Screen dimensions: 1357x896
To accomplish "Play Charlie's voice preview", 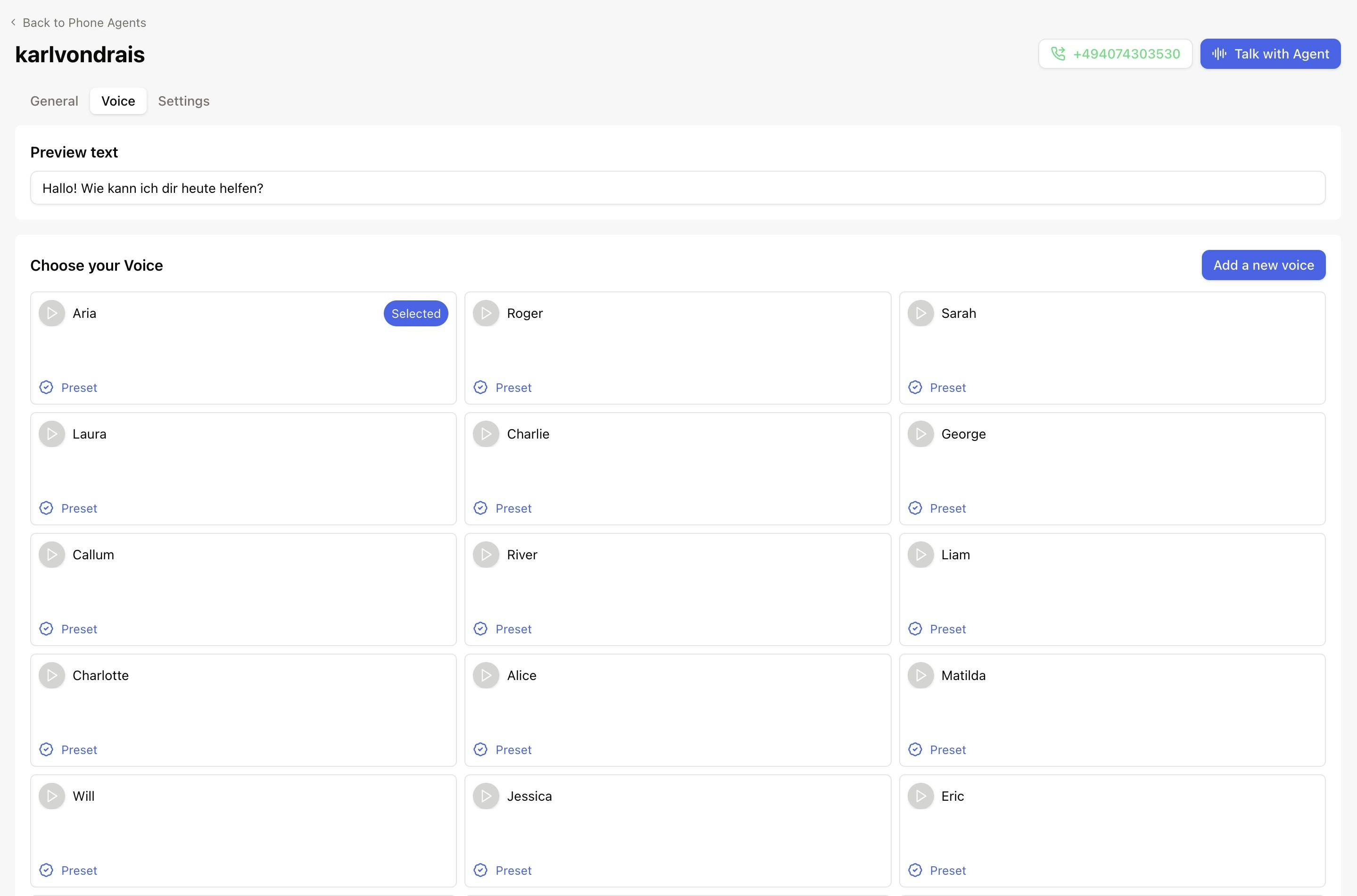I will [486, 434].
